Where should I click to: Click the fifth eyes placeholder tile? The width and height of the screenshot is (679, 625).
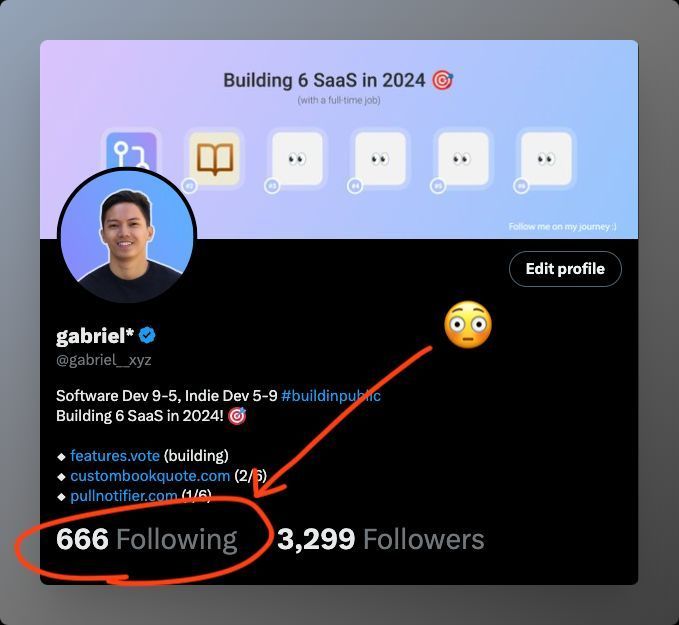[463, 159]
